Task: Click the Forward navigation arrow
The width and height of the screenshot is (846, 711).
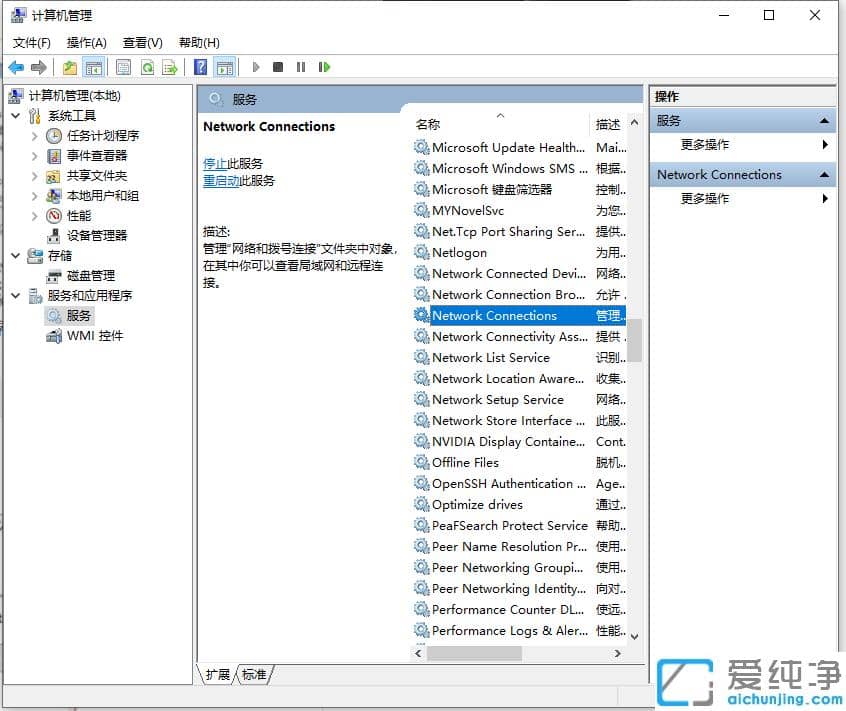Action: pyautogui.click(x=40, y=67)
